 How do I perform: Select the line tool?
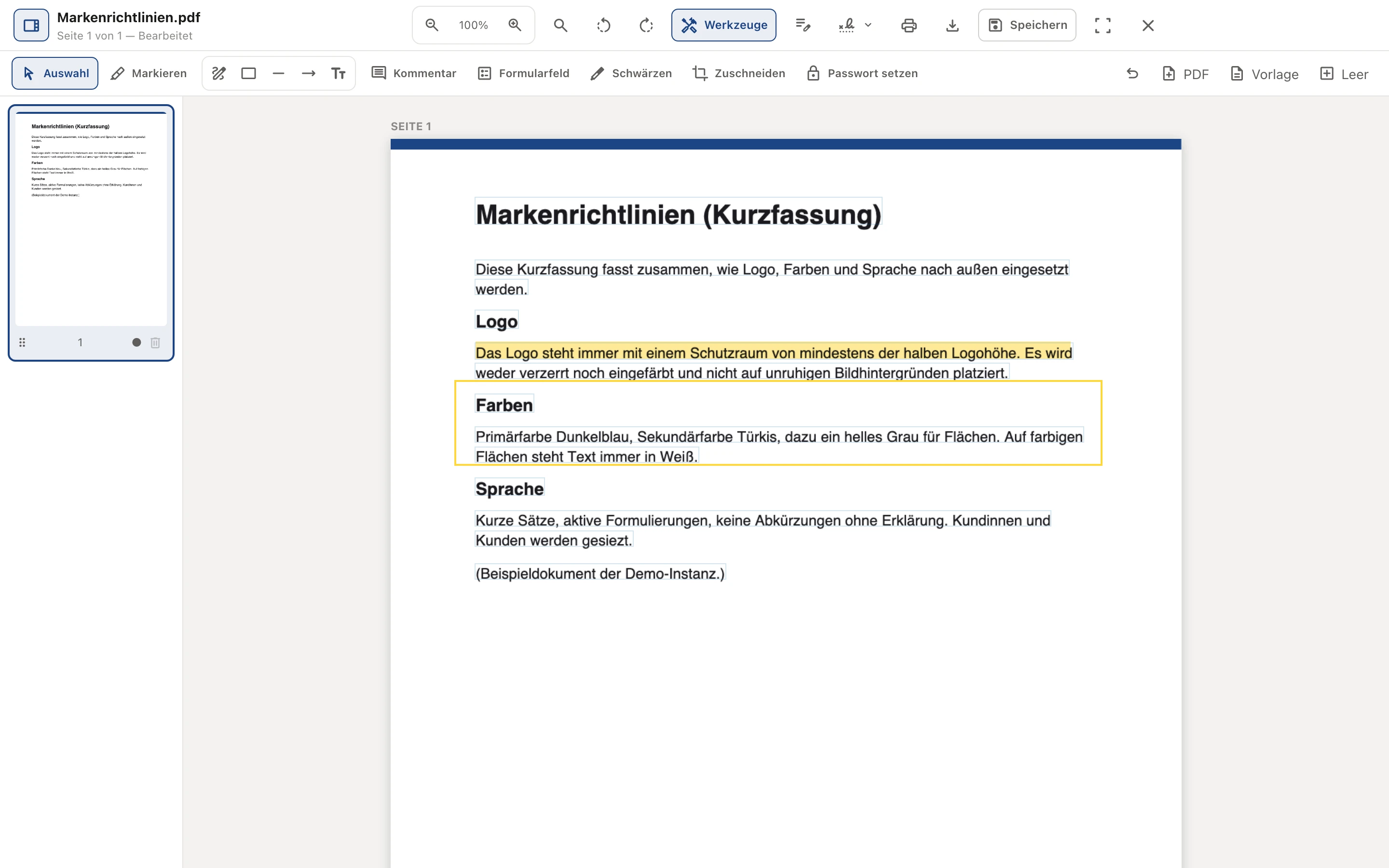[x=278, y=73]
